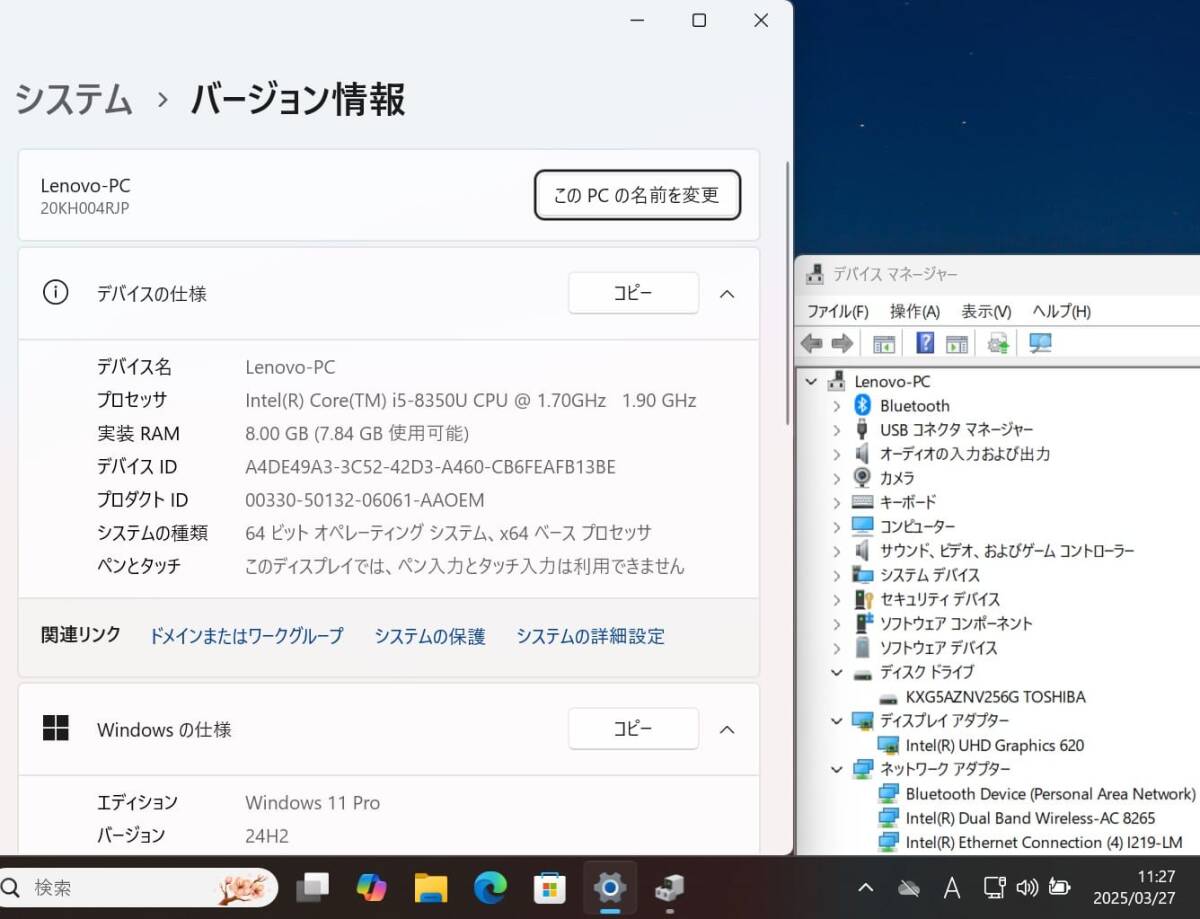
Task: Collapse the デバイスの仕様 section chevron
Action: pyautogui.click(x=727, y=293)
